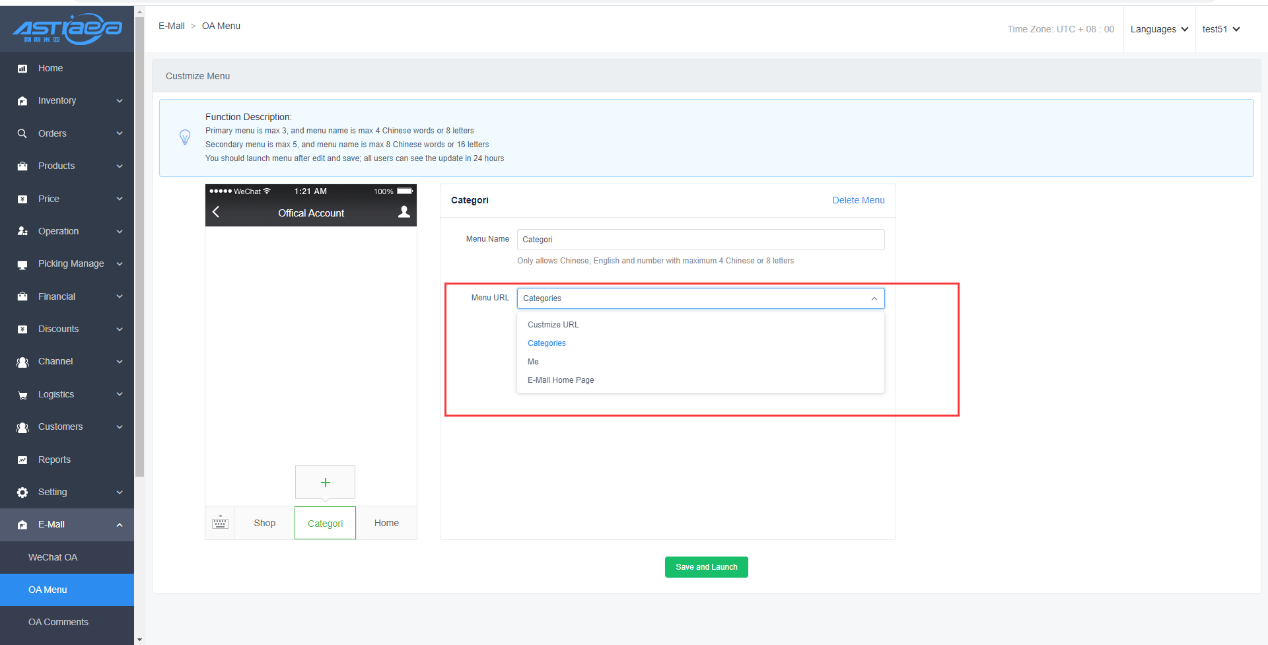Click the profile icon in Offical Account header
The width and height of the screenshot is (1268, 645).
404,212
